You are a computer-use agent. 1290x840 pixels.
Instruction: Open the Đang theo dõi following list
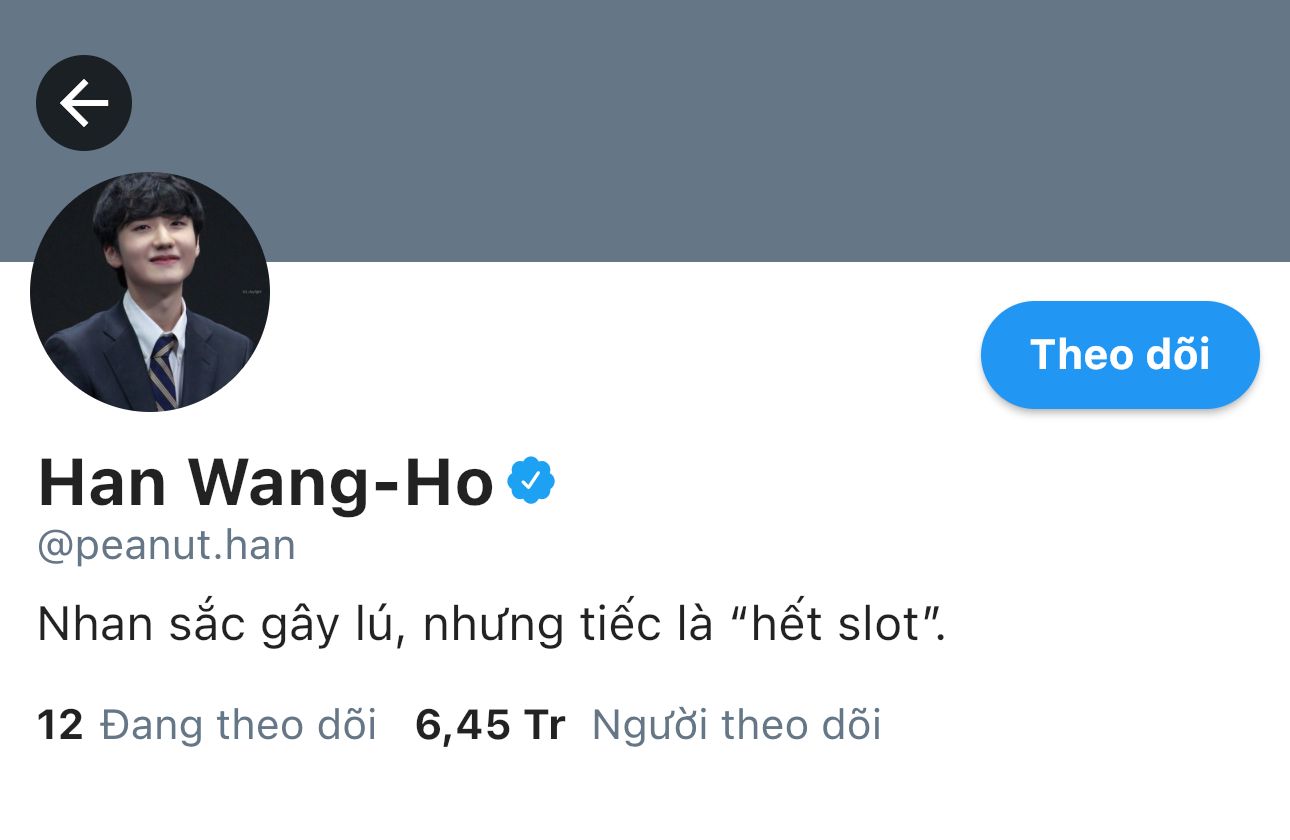238,725
